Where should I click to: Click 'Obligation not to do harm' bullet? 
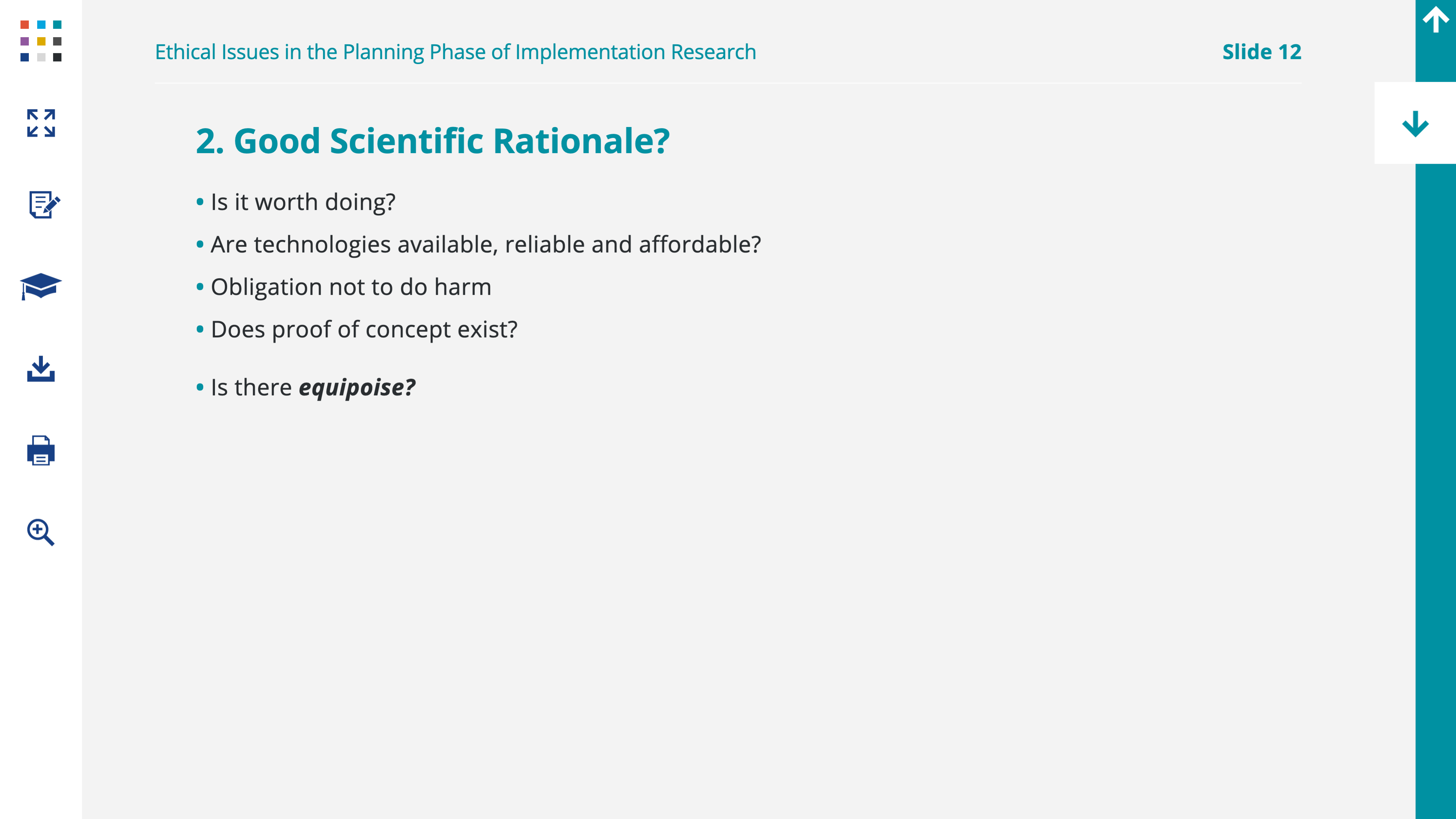click(350, 287)
